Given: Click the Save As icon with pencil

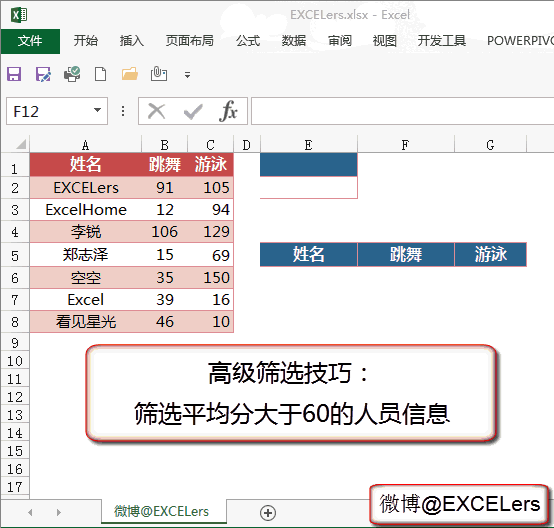Looking at the screenshot, I should [x=43, y=74].
